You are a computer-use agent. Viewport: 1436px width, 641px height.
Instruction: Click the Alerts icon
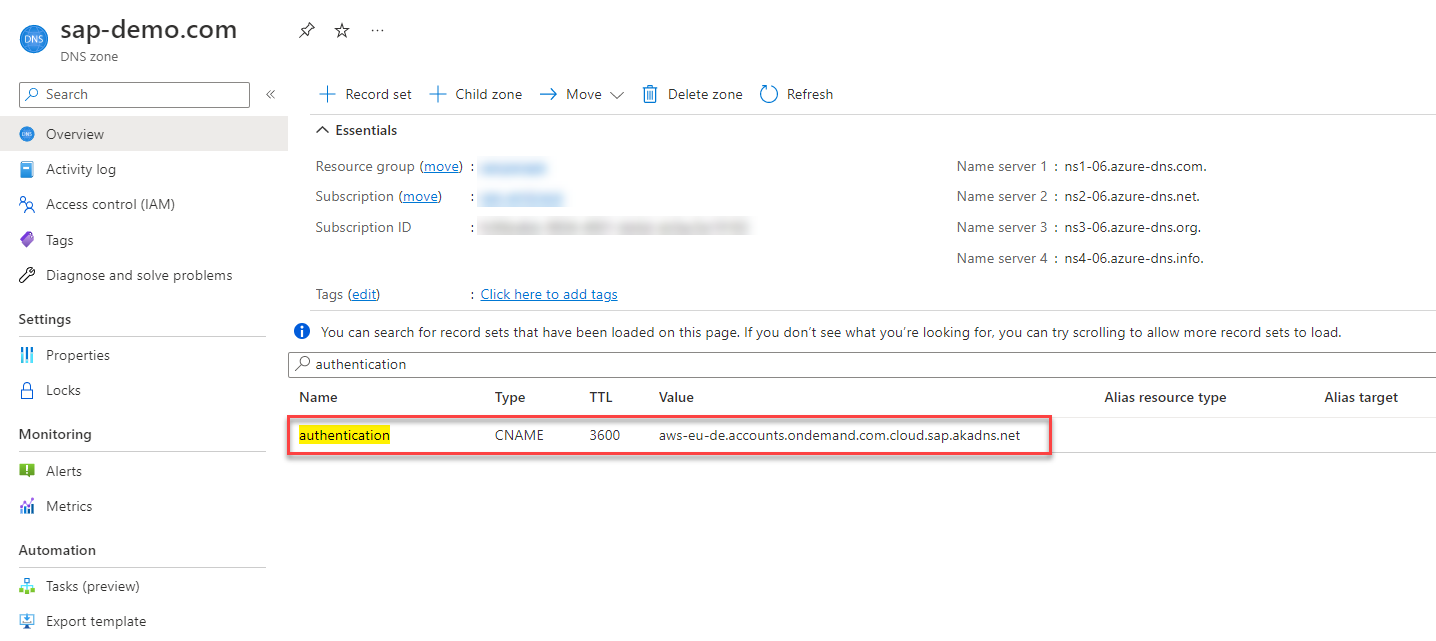pos(27,471)
